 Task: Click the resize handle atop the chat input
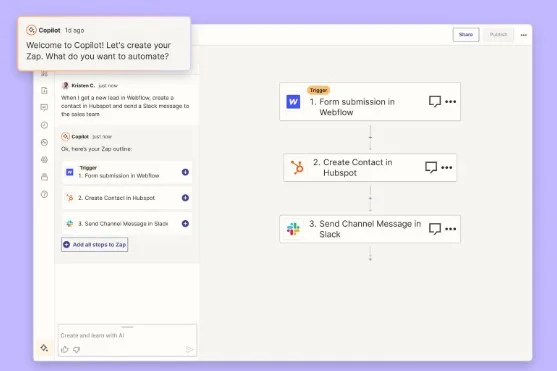(x=127, y=327)
